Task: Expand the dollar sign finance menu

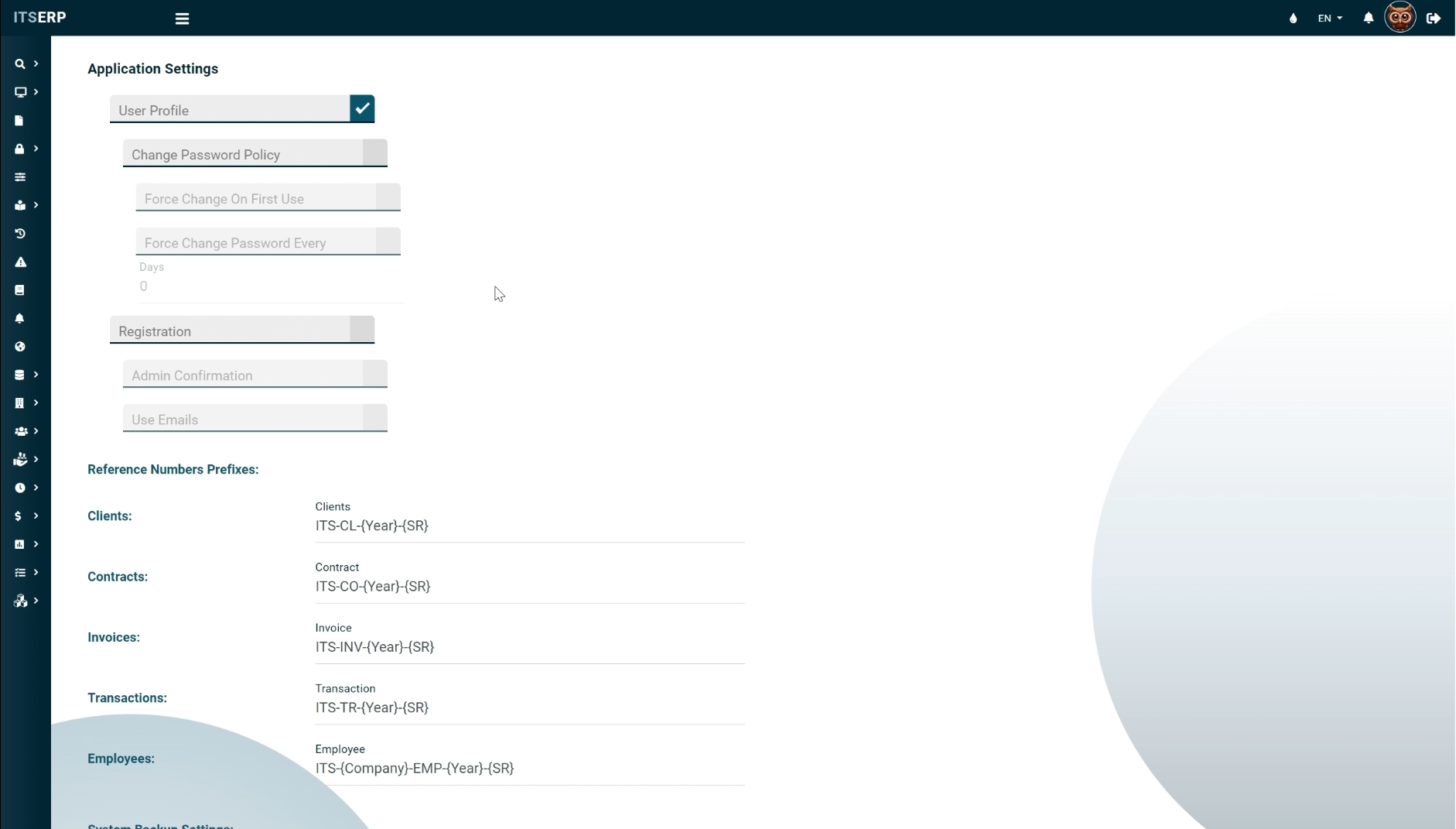Action: point(26,516)
